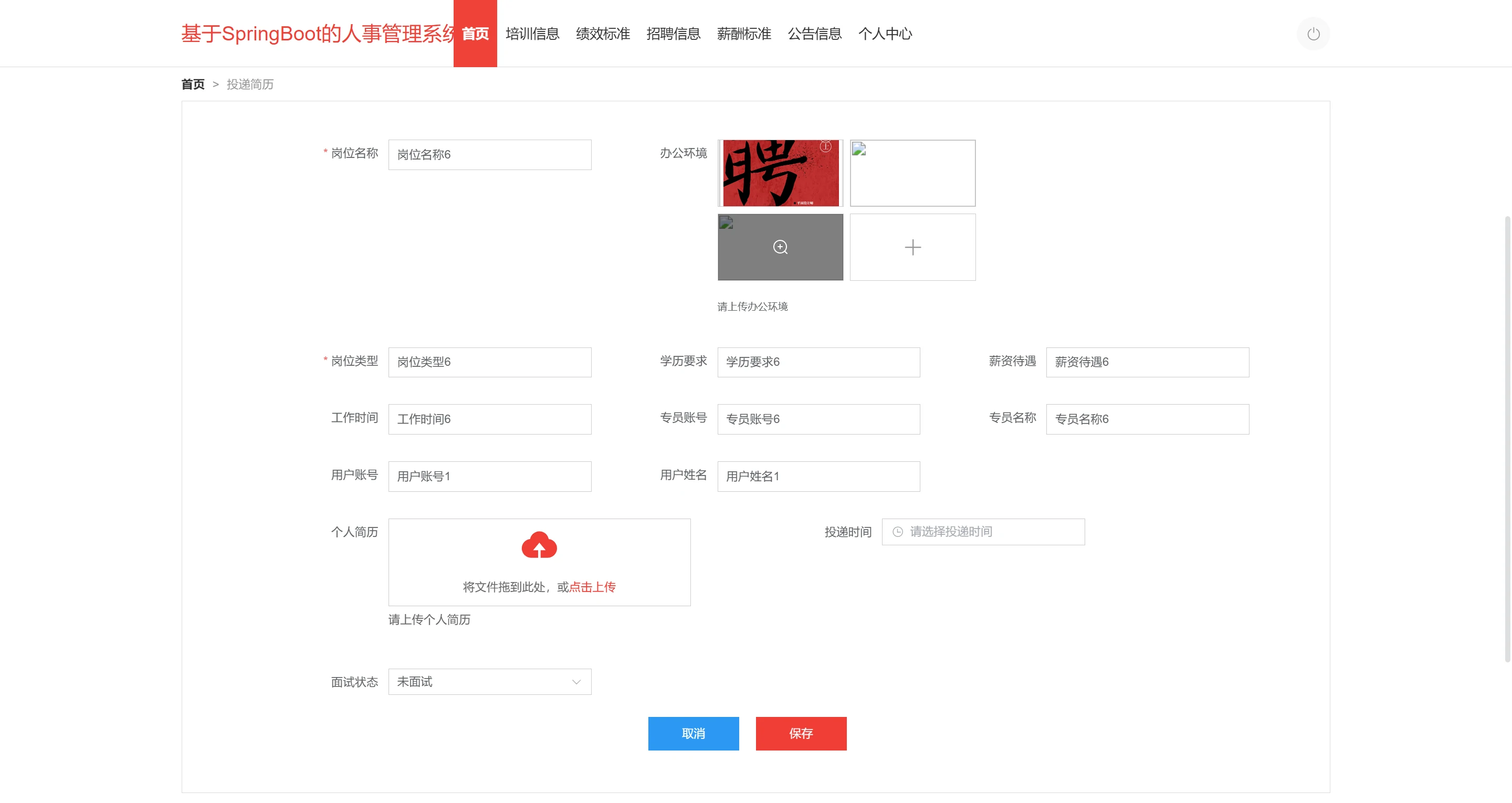Click the 点击上传 link

(x=592, y=587)
